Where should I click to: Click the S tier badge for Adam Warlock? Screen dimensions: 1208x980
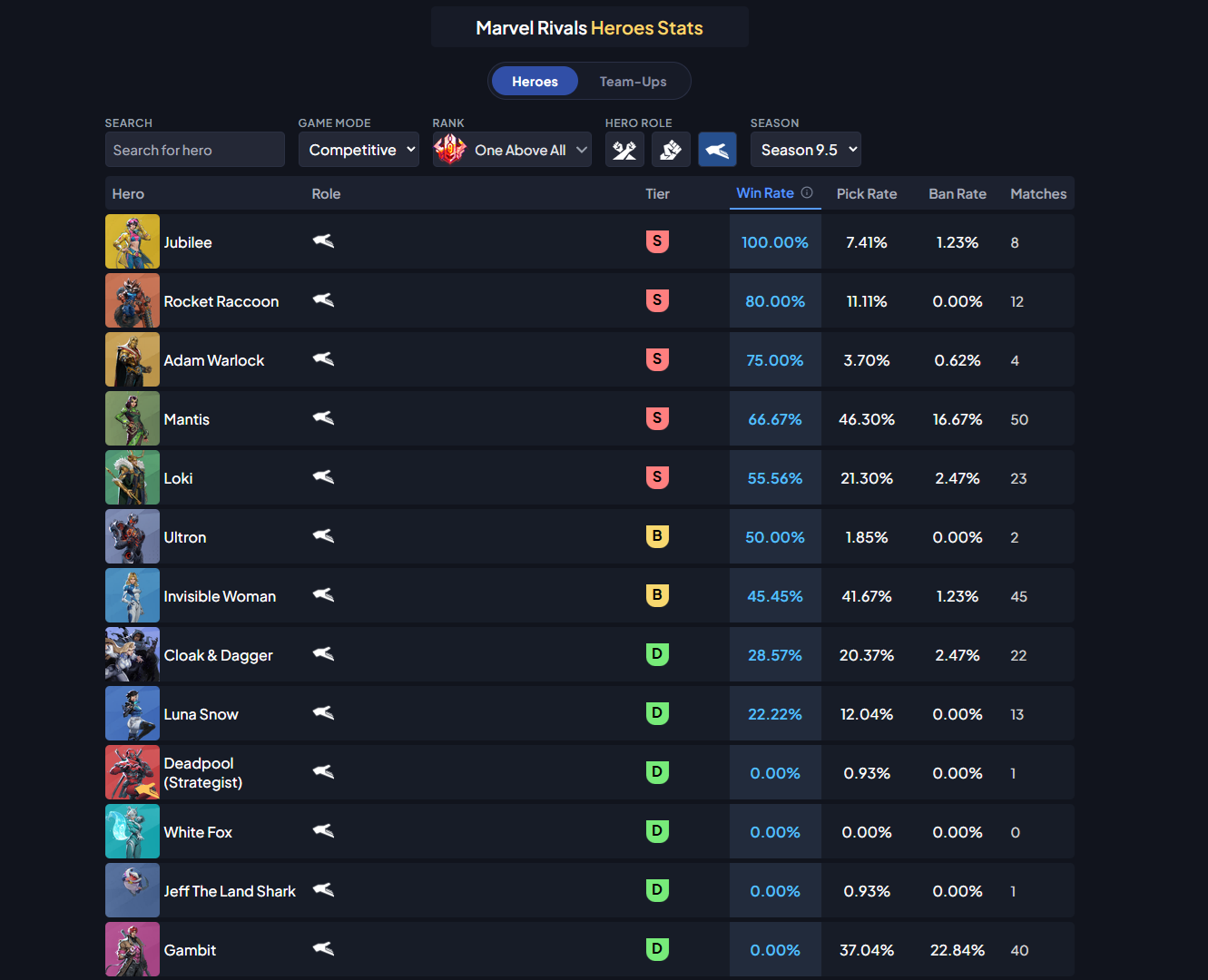tap(657, 359)
